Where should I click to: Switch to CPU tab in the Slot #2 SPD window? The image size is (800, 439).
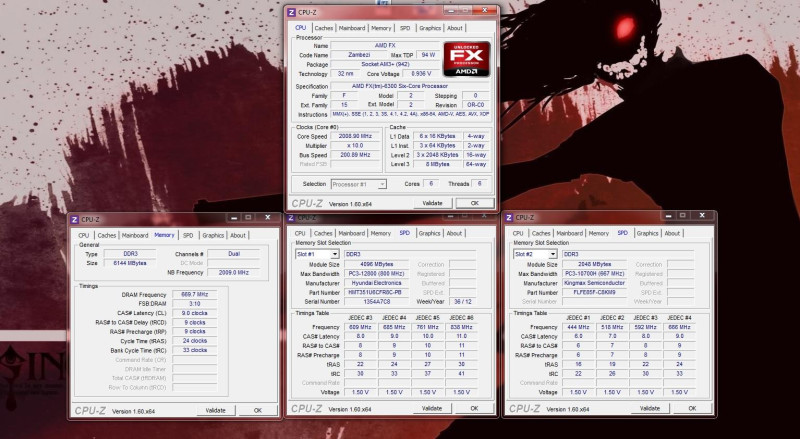pos(518,233)
